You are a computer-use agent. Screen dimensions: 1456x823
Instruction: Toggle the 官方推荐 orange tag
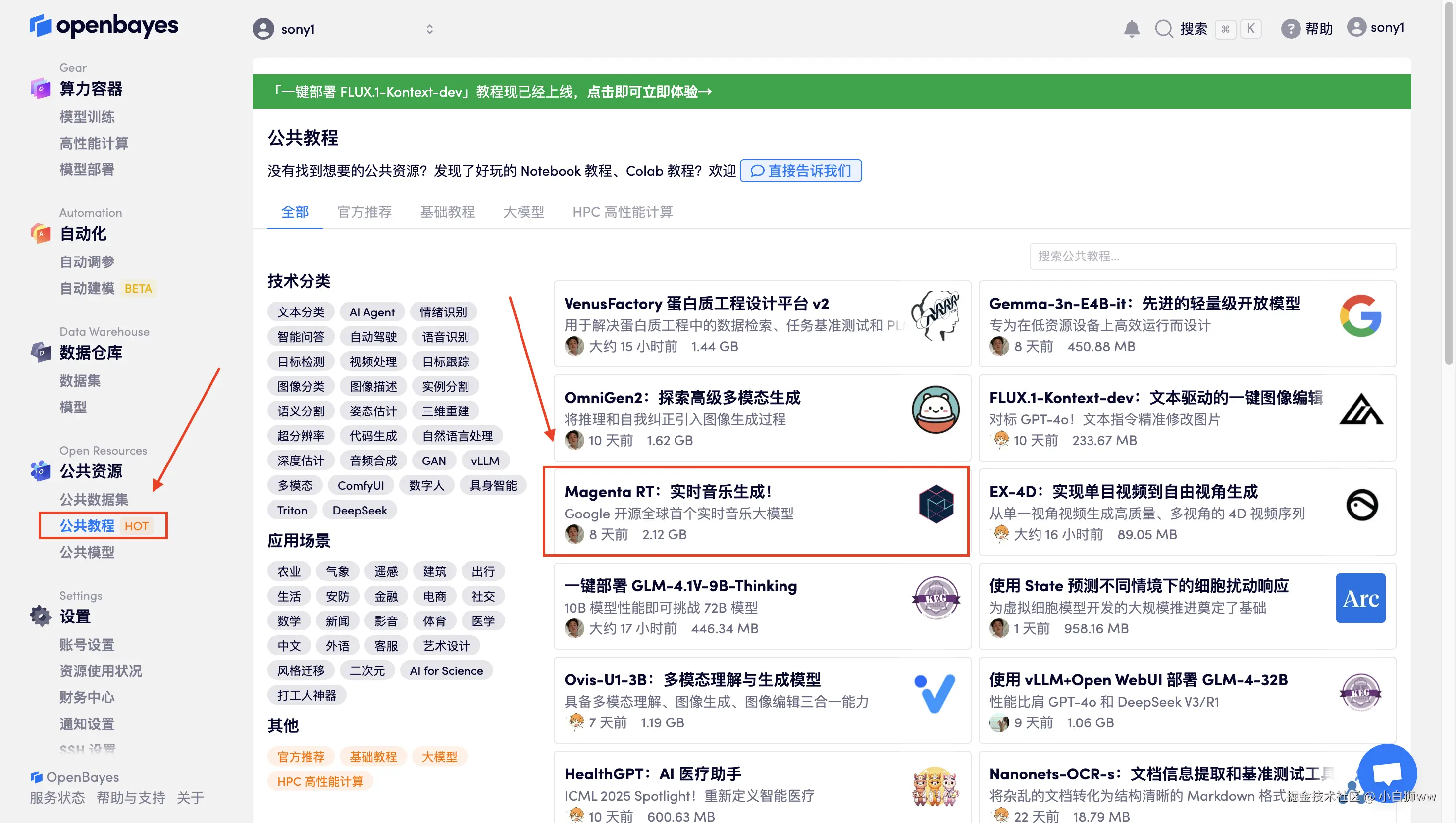(301, 756)
